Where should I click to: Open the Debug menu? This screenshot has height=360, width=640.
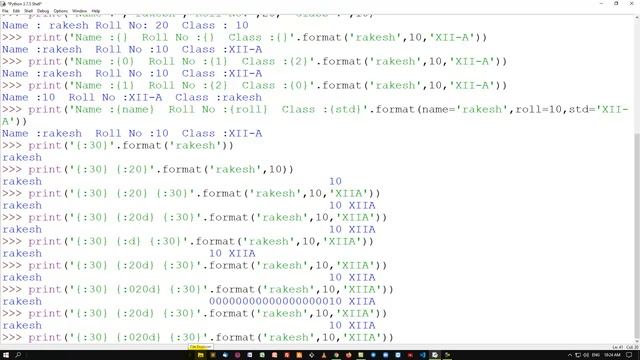click(43, 11)
